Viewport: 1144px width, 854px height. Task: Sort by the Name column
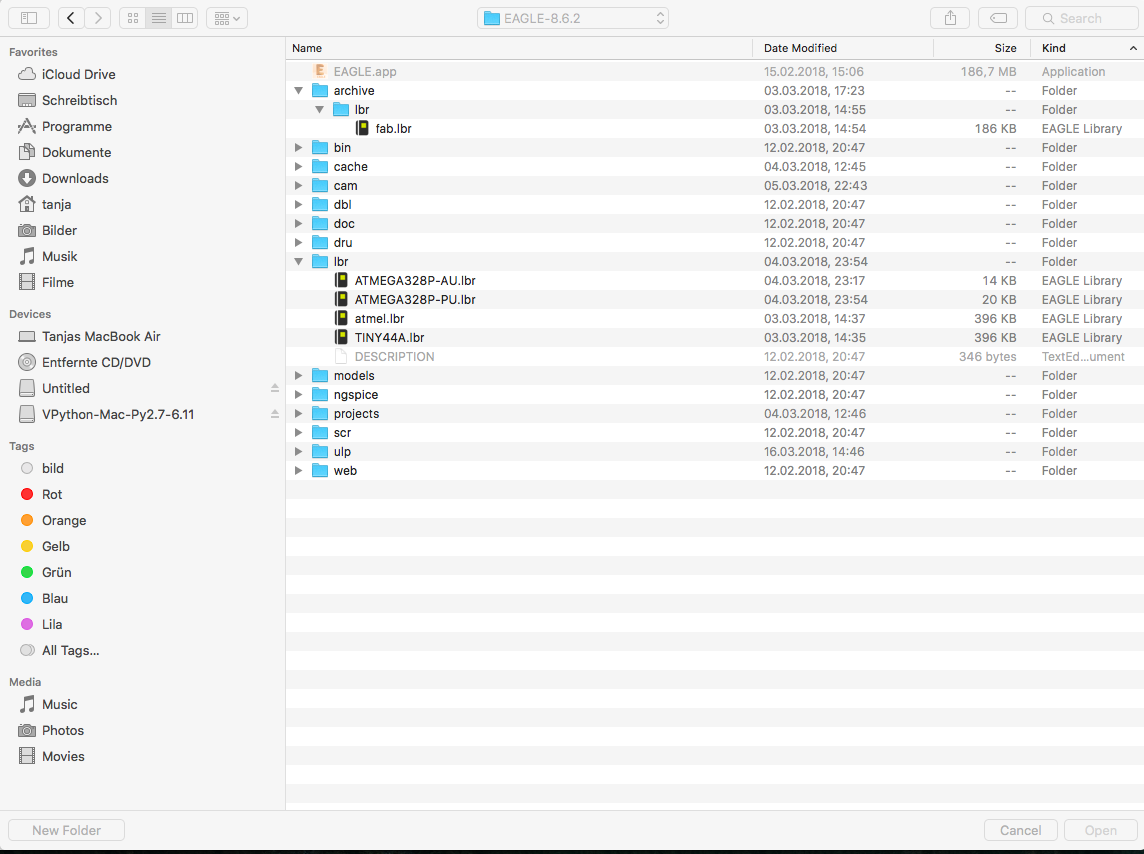click(x=519, y=48)
